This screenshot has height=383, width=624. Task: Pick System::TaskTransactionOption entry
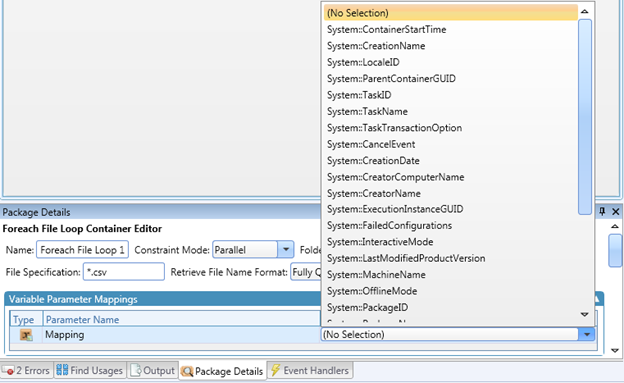(x=450, y=128)
